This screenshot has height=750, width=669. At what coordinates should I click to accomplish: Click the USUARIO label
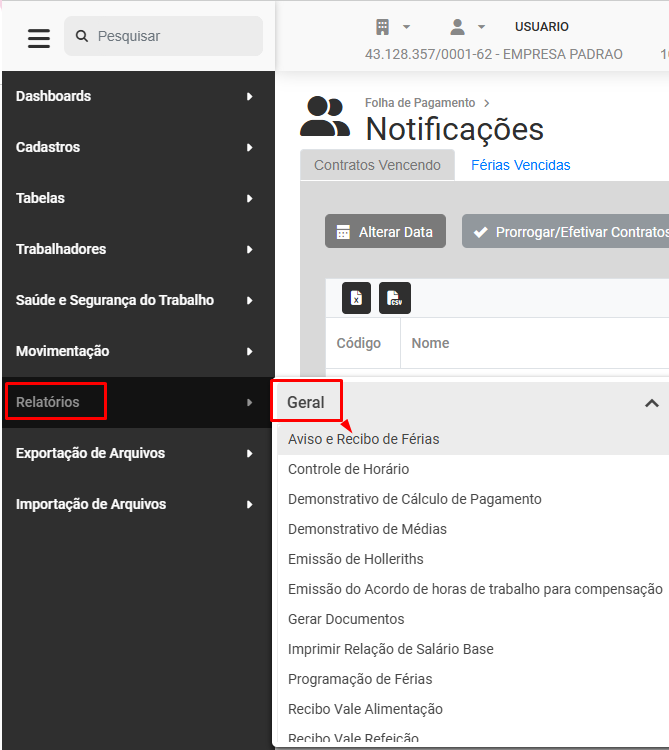click(542, 27)
